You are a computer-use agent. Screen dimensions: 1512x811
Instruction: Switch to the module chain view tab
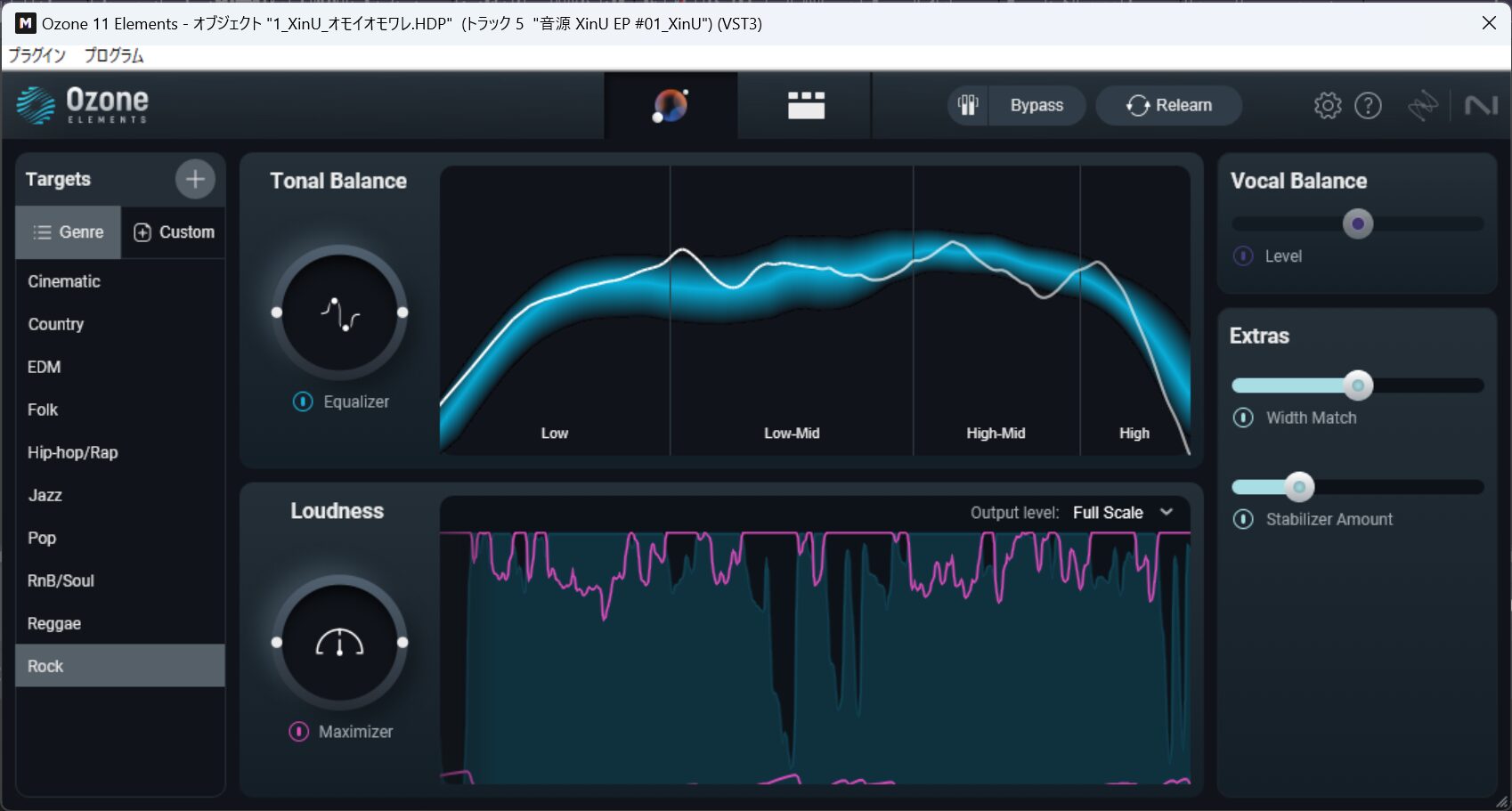point(806,105)
